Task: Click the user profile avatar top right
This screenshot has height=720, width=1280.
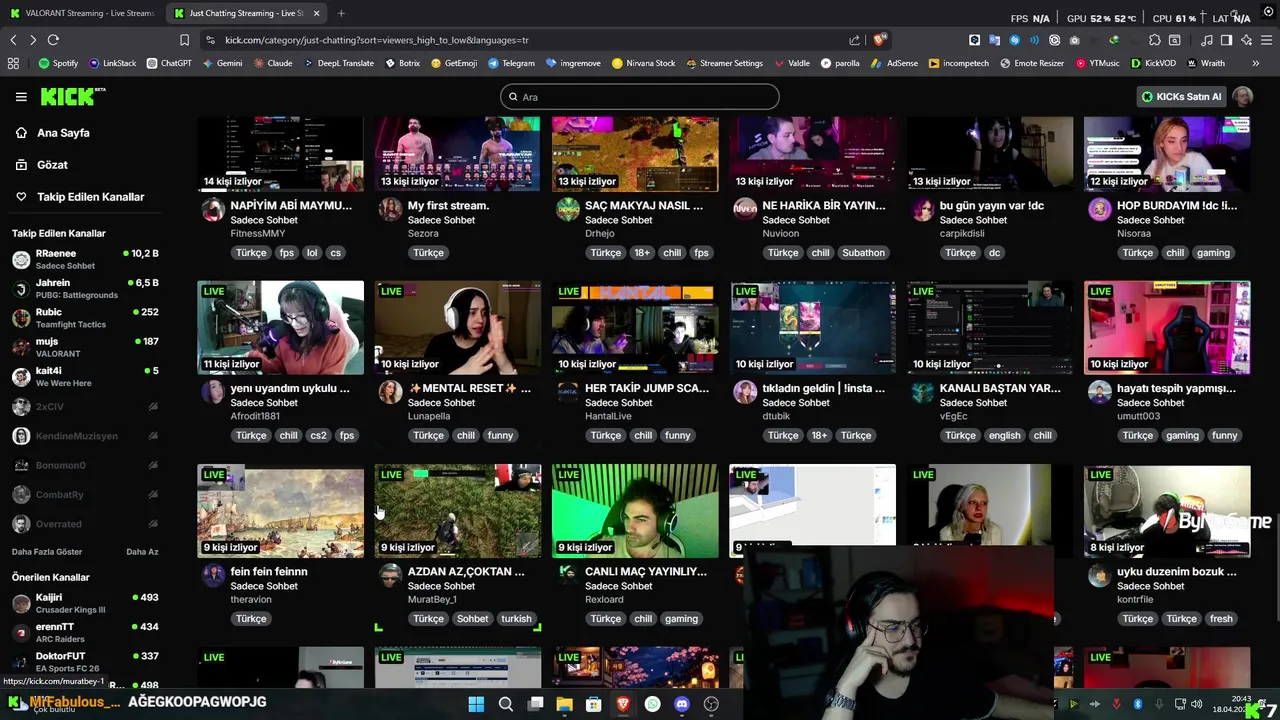Action: click(x=1242, y=96)
